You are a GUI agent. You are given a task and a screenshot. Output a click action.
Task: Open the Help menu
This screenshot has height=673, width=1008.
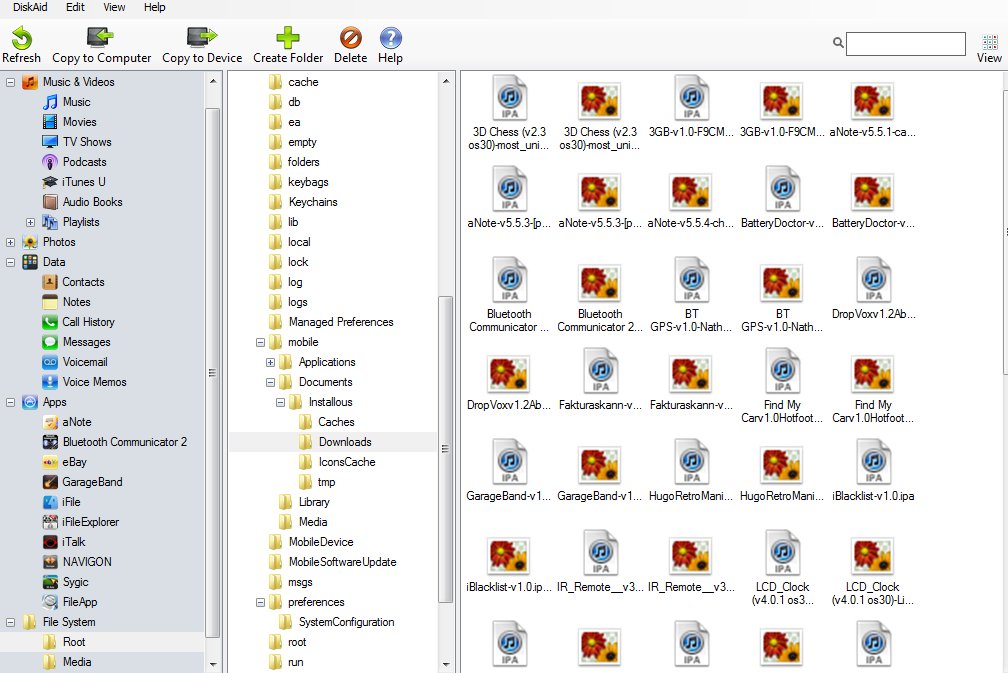154,7
